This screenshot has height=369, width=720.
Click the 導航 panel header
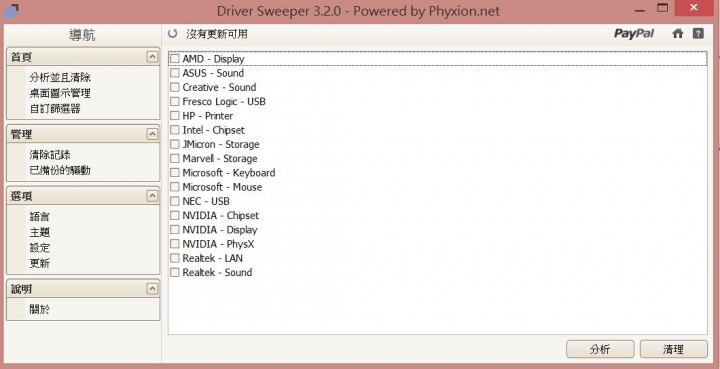point(83,35)
